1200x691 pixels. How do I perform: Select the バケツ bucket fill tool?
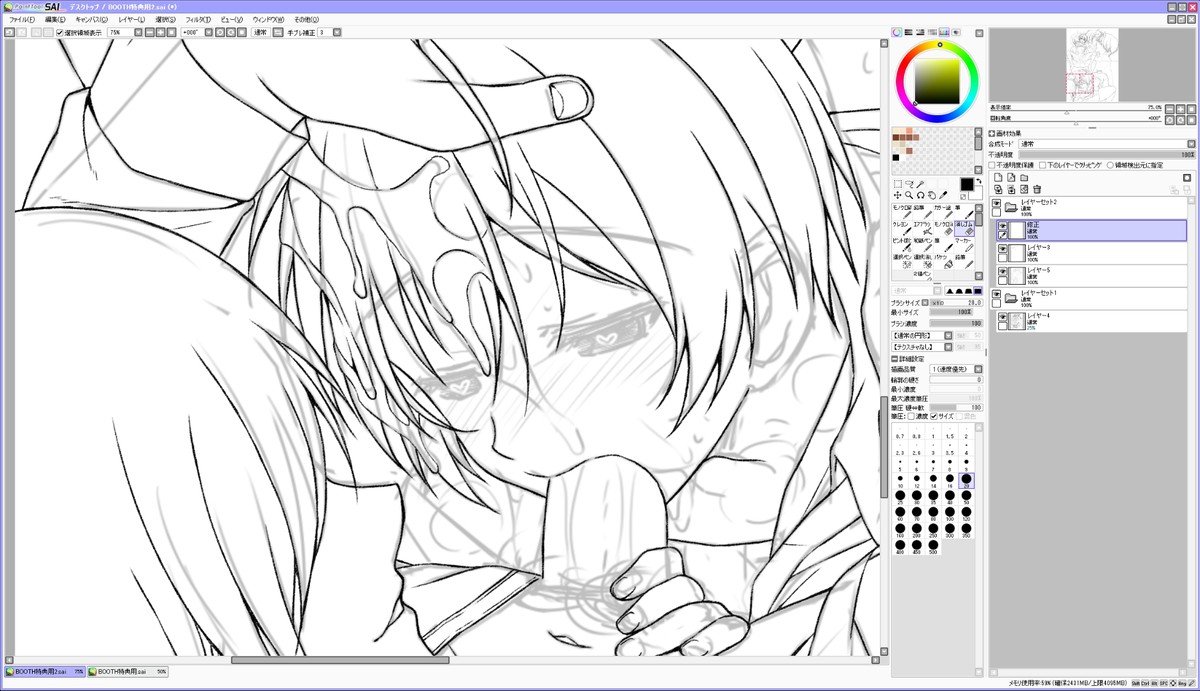945,260
